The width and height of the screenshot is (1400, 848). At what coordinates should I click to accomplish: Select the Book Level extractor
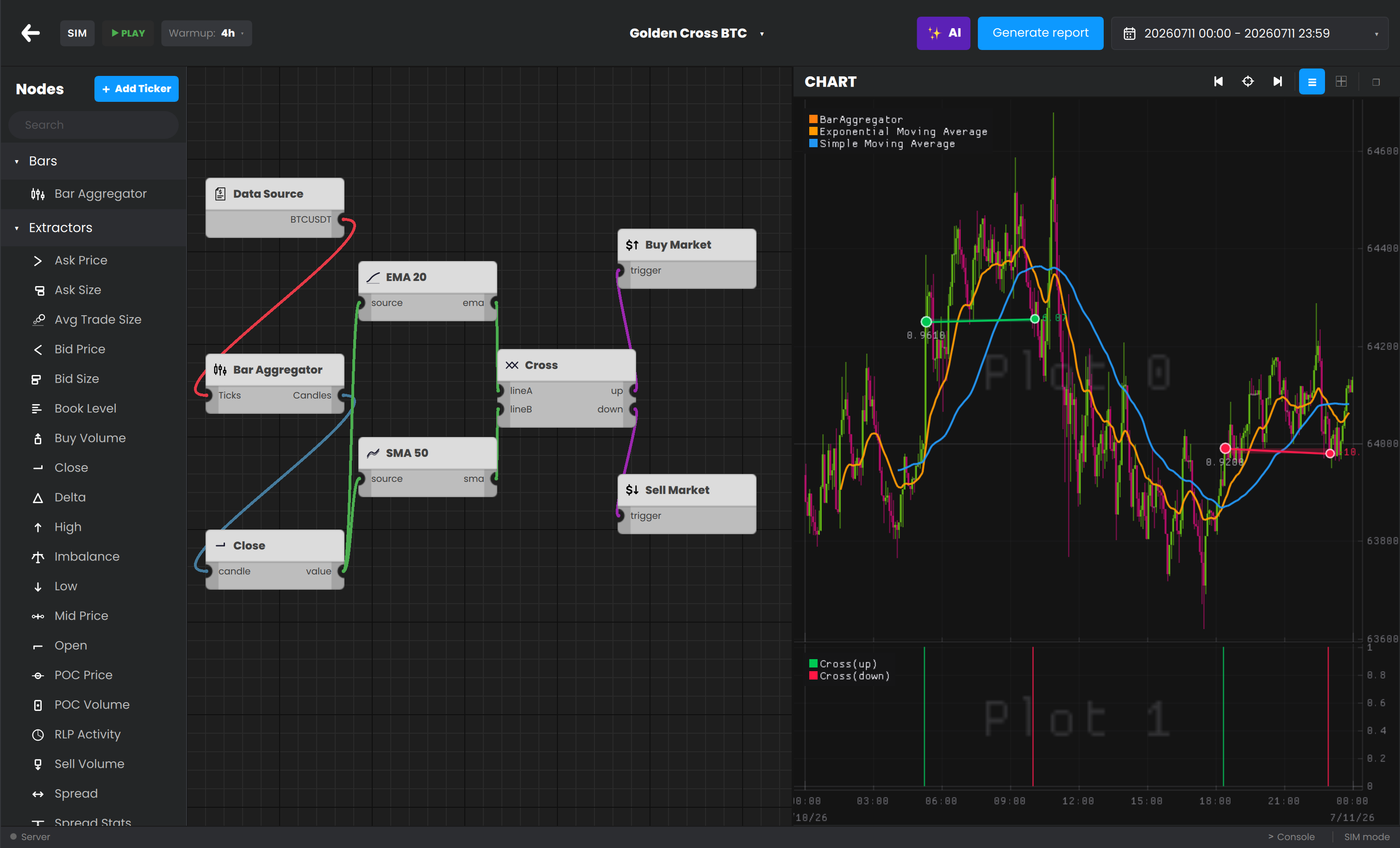pyautogui.click(x=93, y=408)
